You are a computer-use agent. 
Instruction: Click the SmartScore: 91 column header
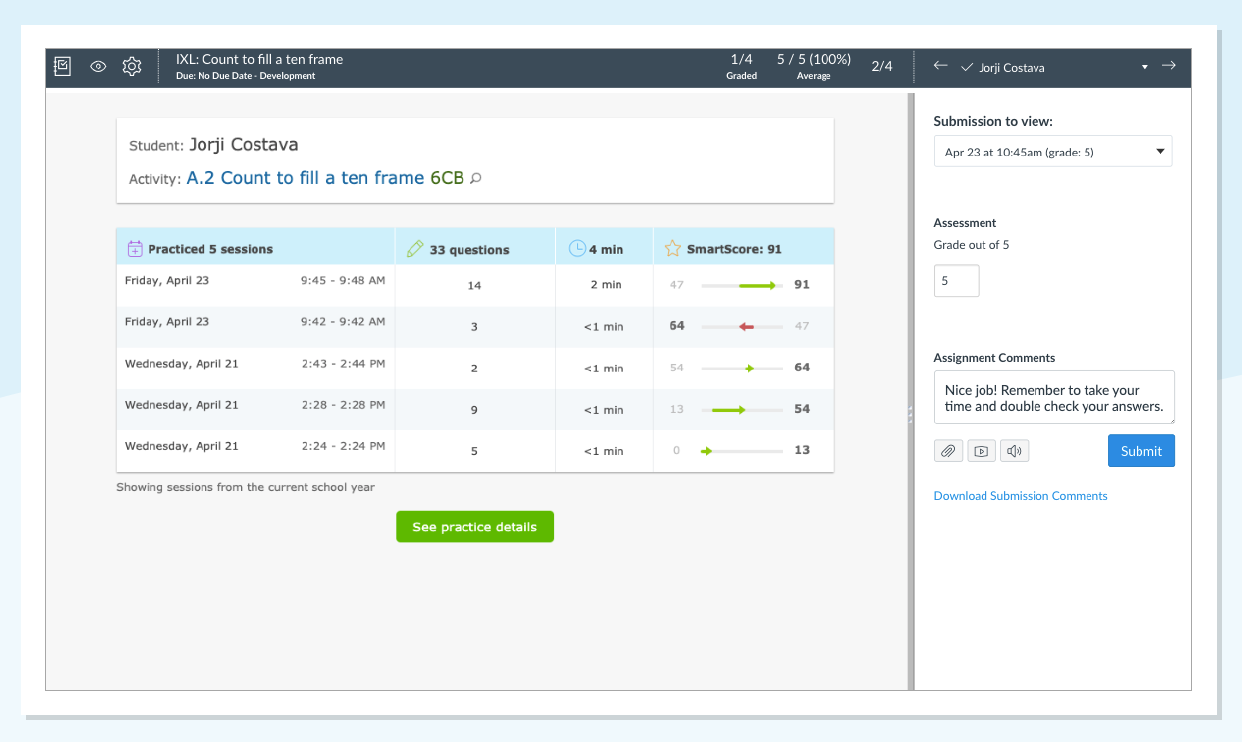pyautogui.click(x=743, y=248)
